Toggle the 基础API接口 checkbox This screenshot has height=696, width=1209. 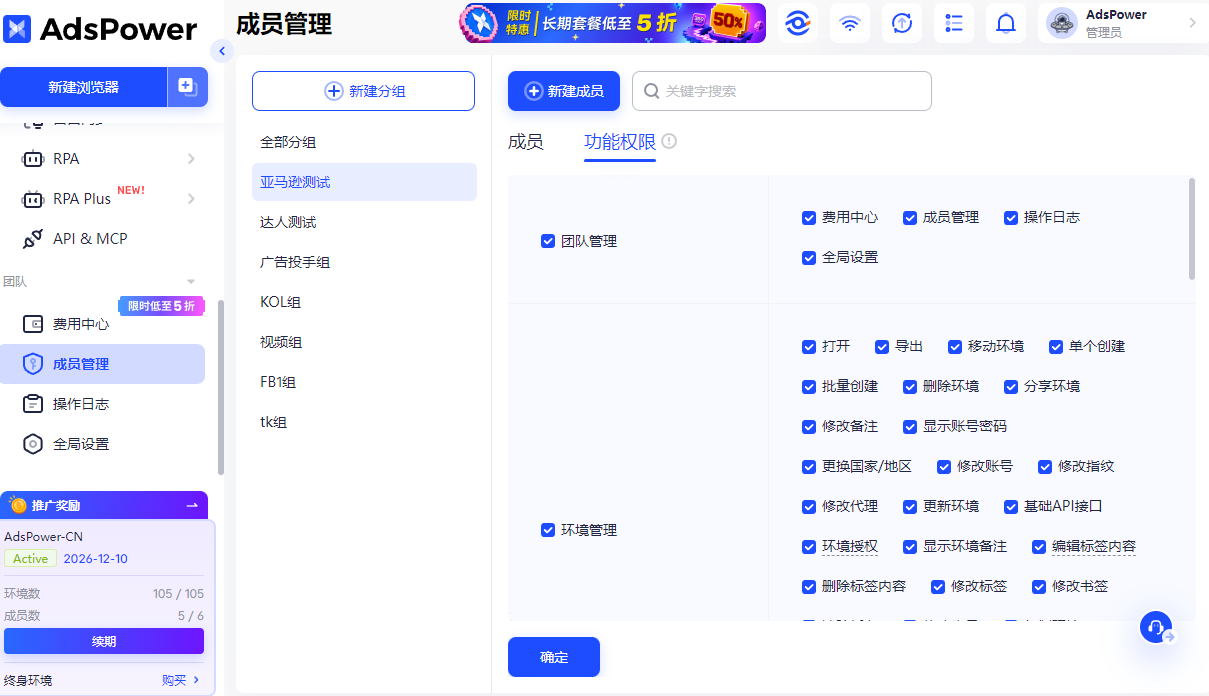[x=1011, y=506]
